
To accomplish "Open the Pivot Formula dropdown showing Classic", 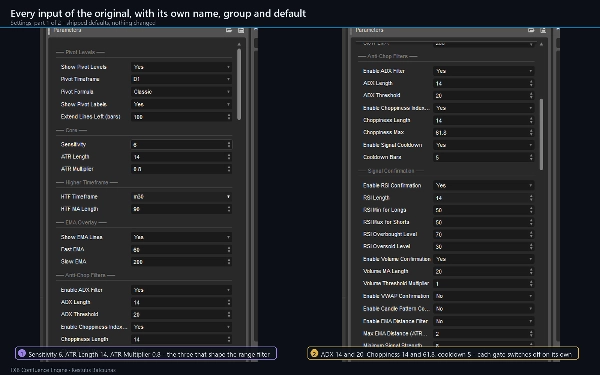I will (x=181, y=92).
